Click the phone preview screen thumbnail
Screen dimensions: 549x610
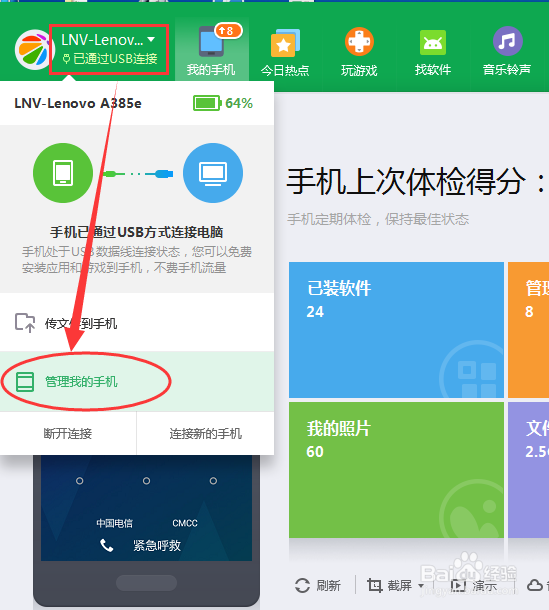(x=146, y=508)
